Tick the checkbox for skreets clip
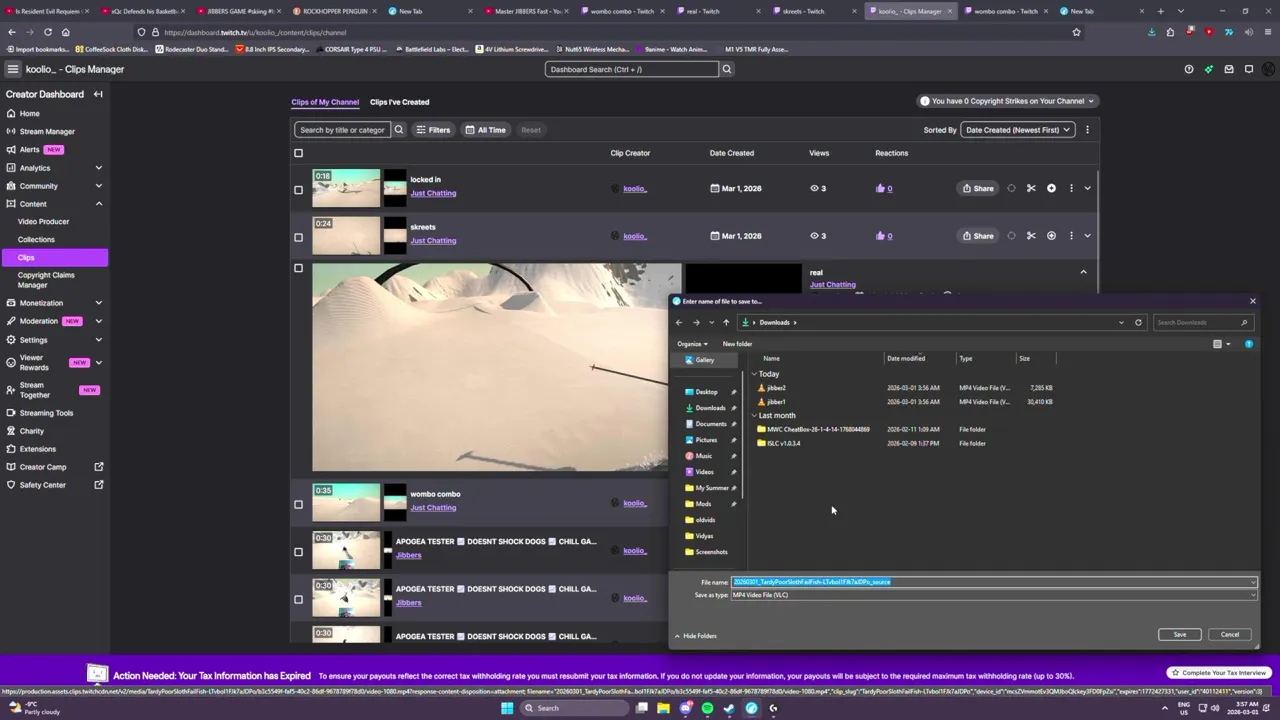The width and height of the screenshot is (1280, 720). pyautogui.click(x=298, y=238)
